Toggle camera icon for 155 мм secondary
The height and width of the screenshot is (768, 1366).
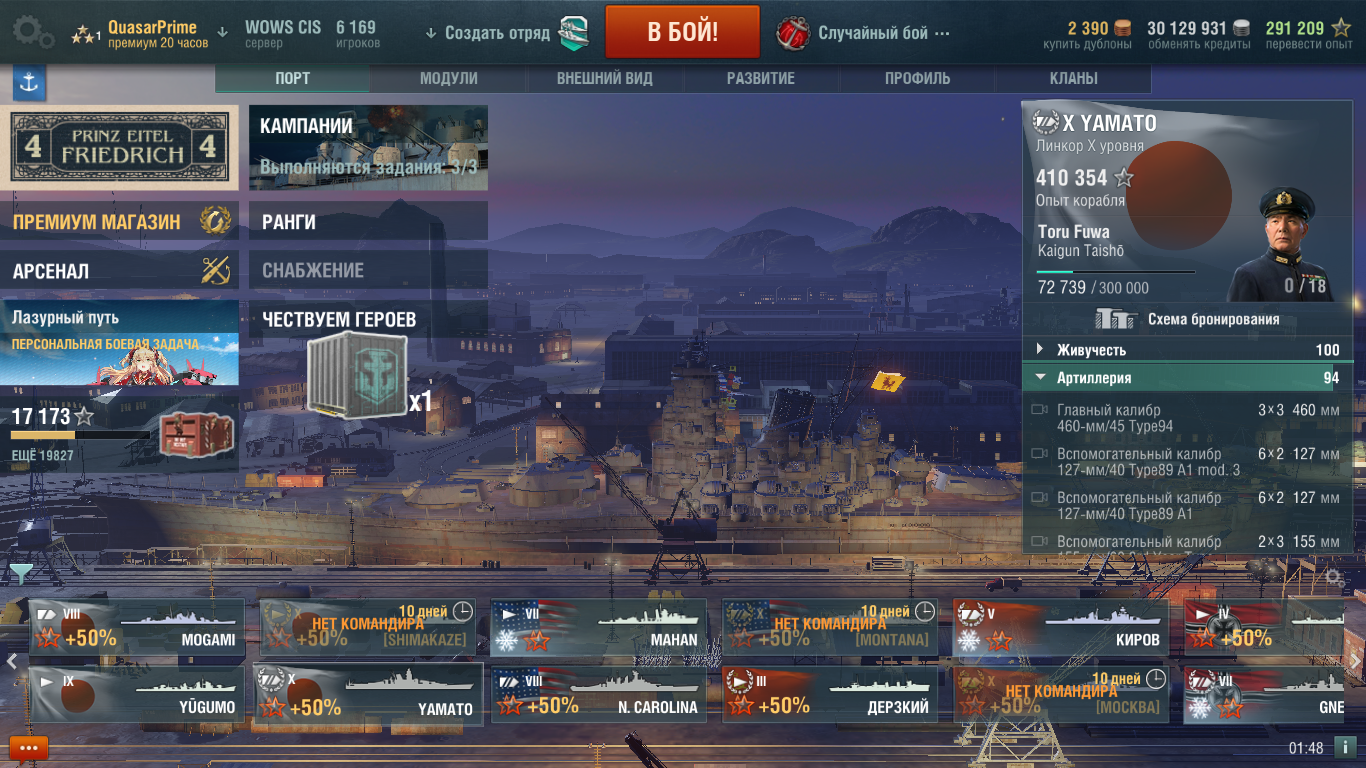(x=1039, y=542)
